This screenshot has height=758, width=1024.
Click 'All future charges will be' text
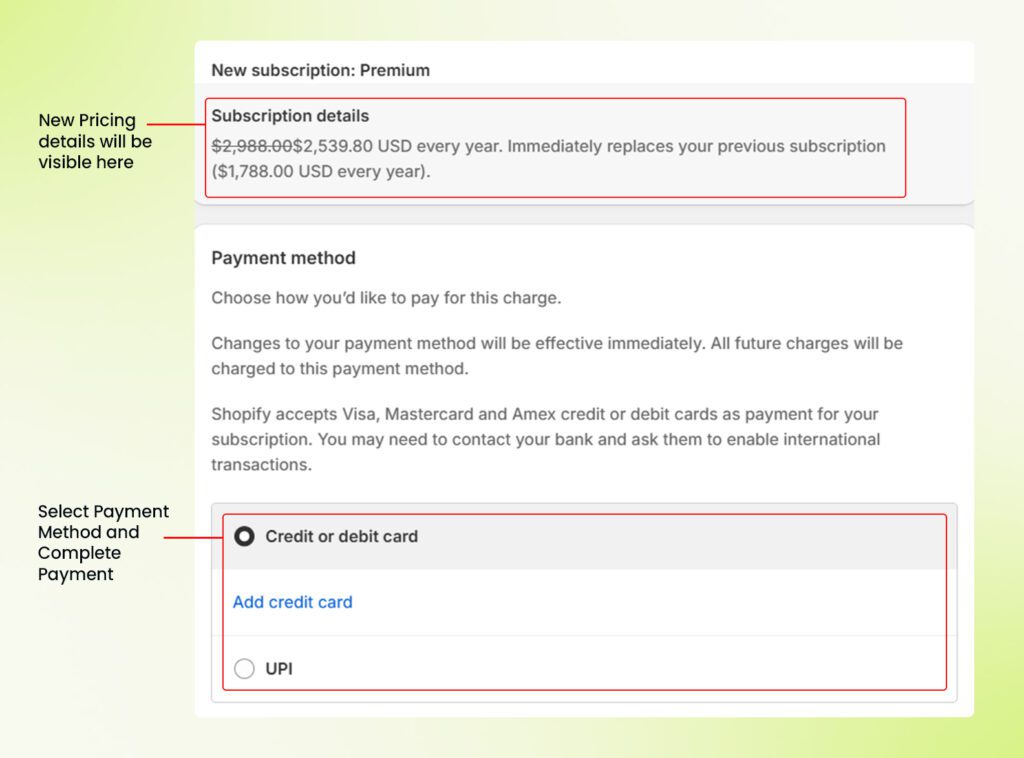point(805,343)
